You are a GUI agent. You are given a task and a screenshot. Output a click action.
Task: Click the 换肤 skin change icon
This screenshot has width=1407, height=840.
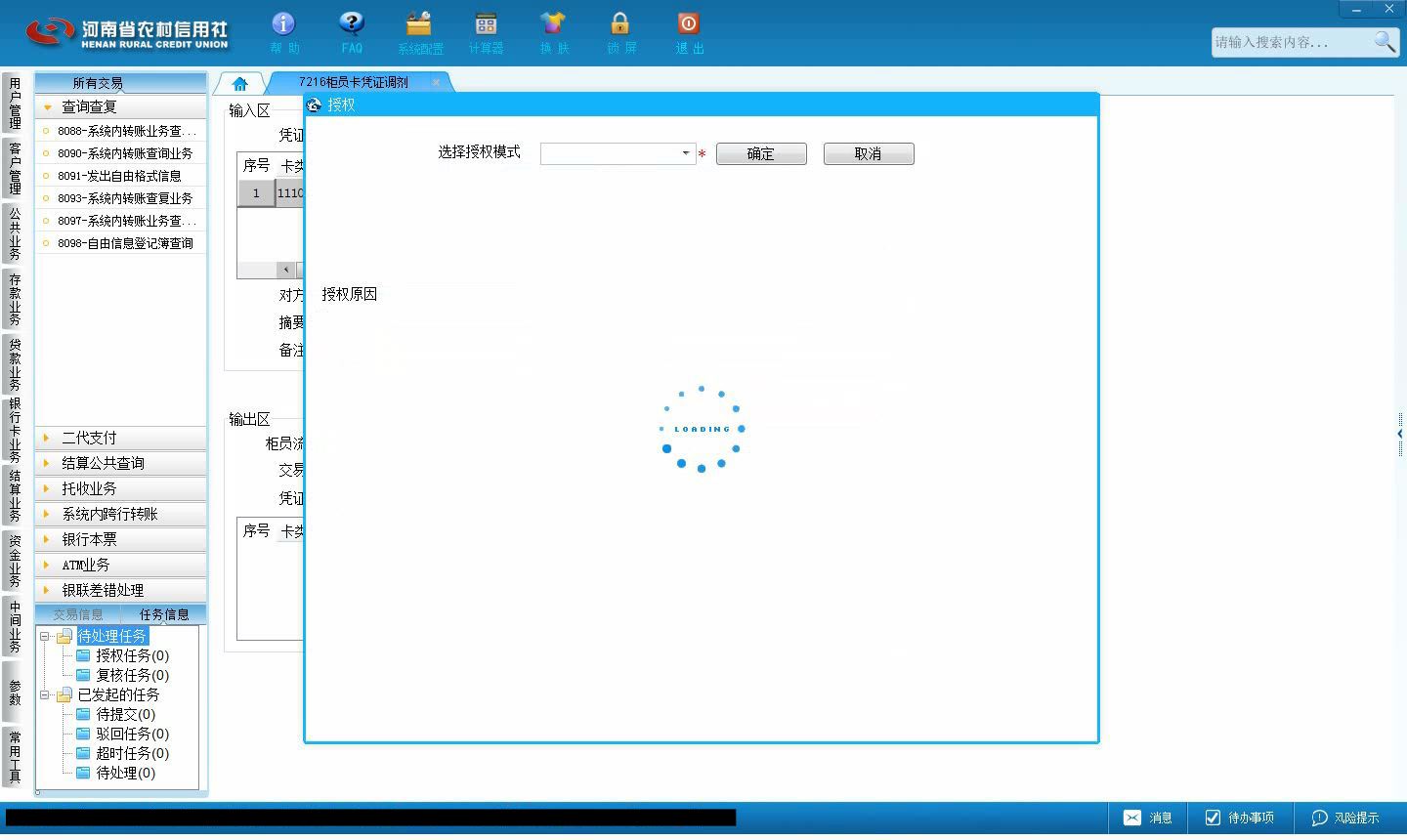(553, 32)
